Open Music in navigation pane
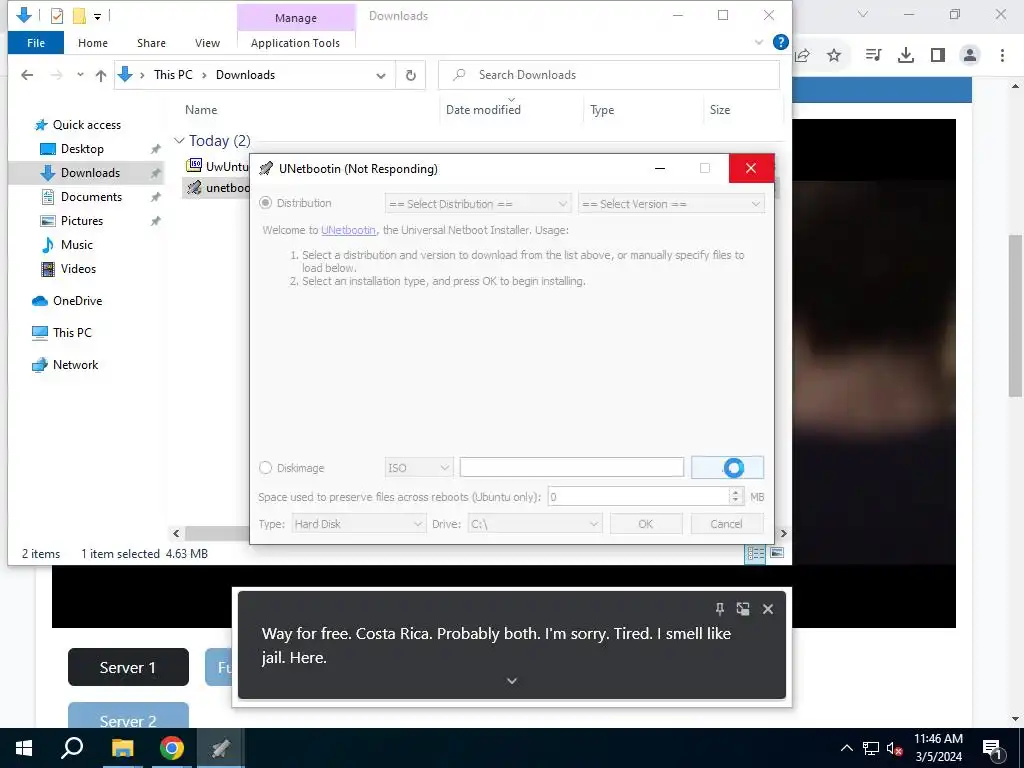The image size is (1024, 768). click(x=76, y=245)
